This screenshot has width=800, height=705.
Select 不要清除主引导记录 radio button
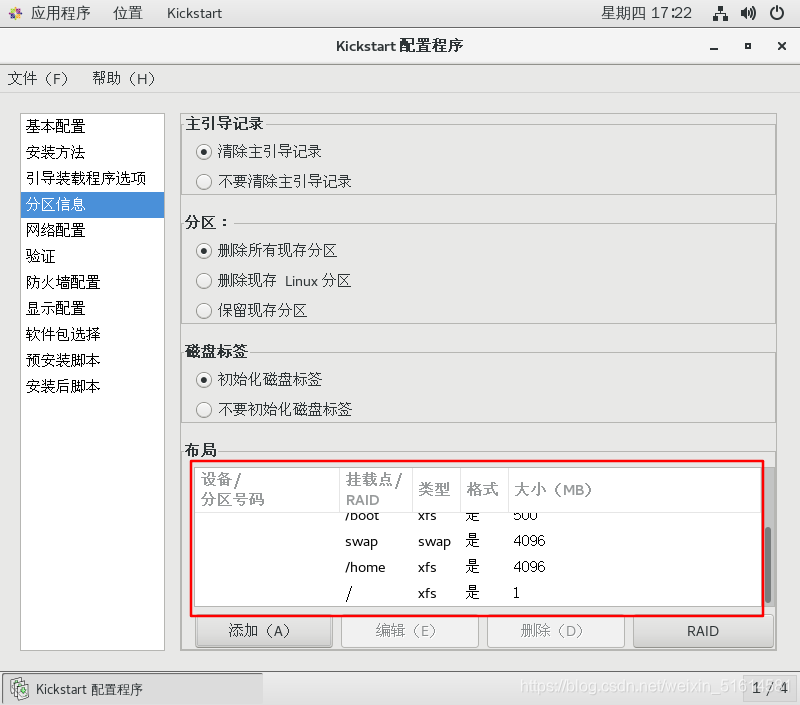pyautogui.click(x=204, y=182)
